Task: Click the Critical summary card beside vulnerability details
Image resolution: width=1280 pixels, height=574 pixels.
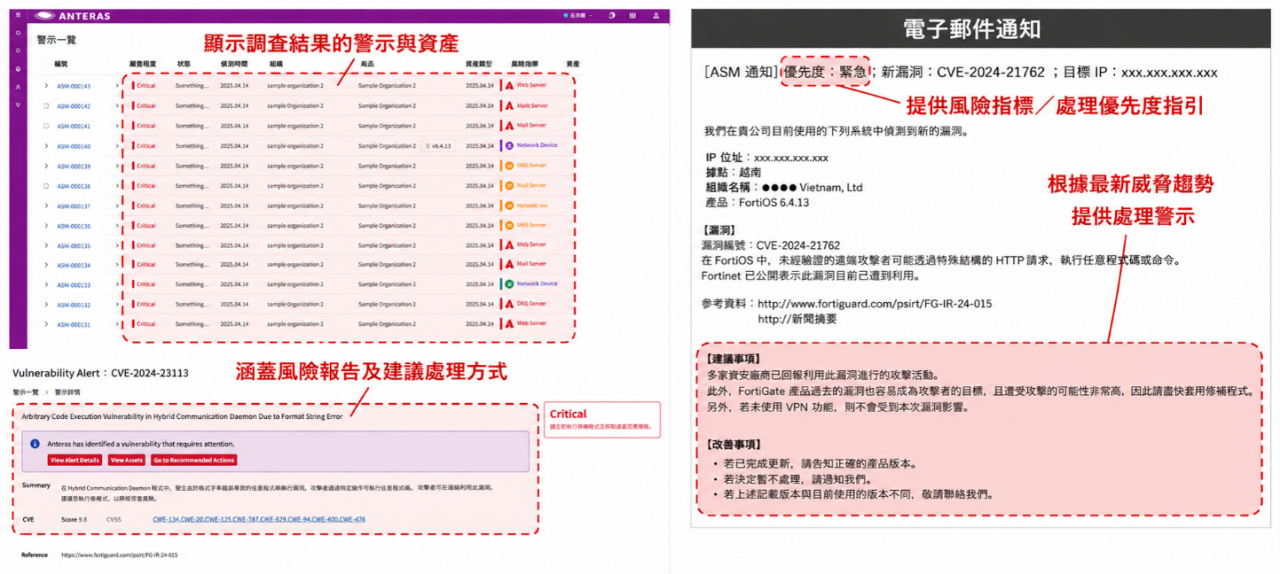Action: 603,419
